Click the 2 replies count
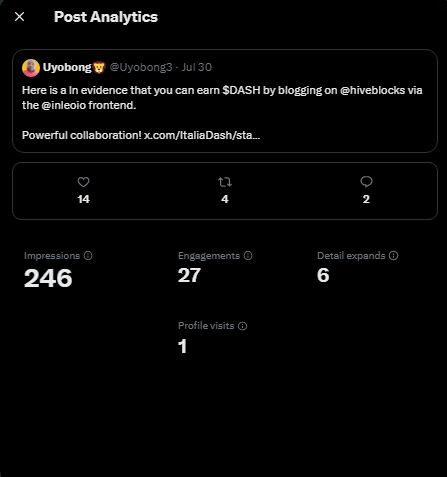The image size is (447, 477). coord(366,199)
